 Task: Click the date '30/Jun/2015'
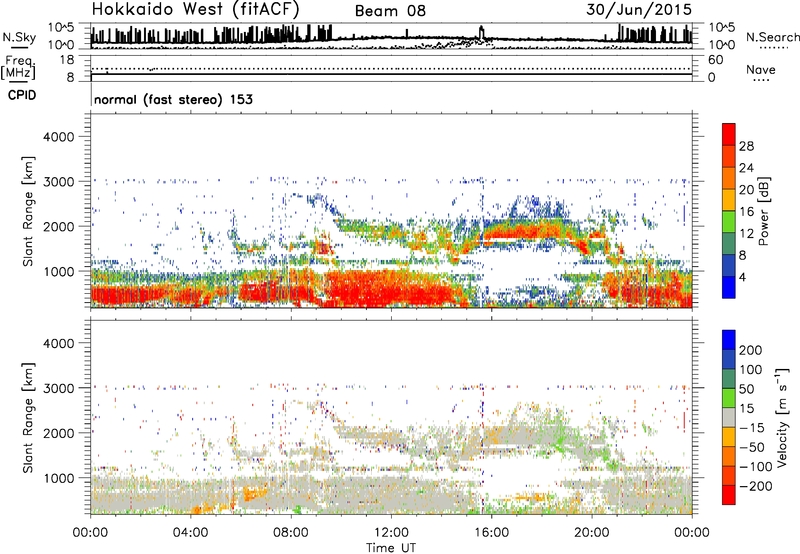pyautogui.click(x=639, y=9)
